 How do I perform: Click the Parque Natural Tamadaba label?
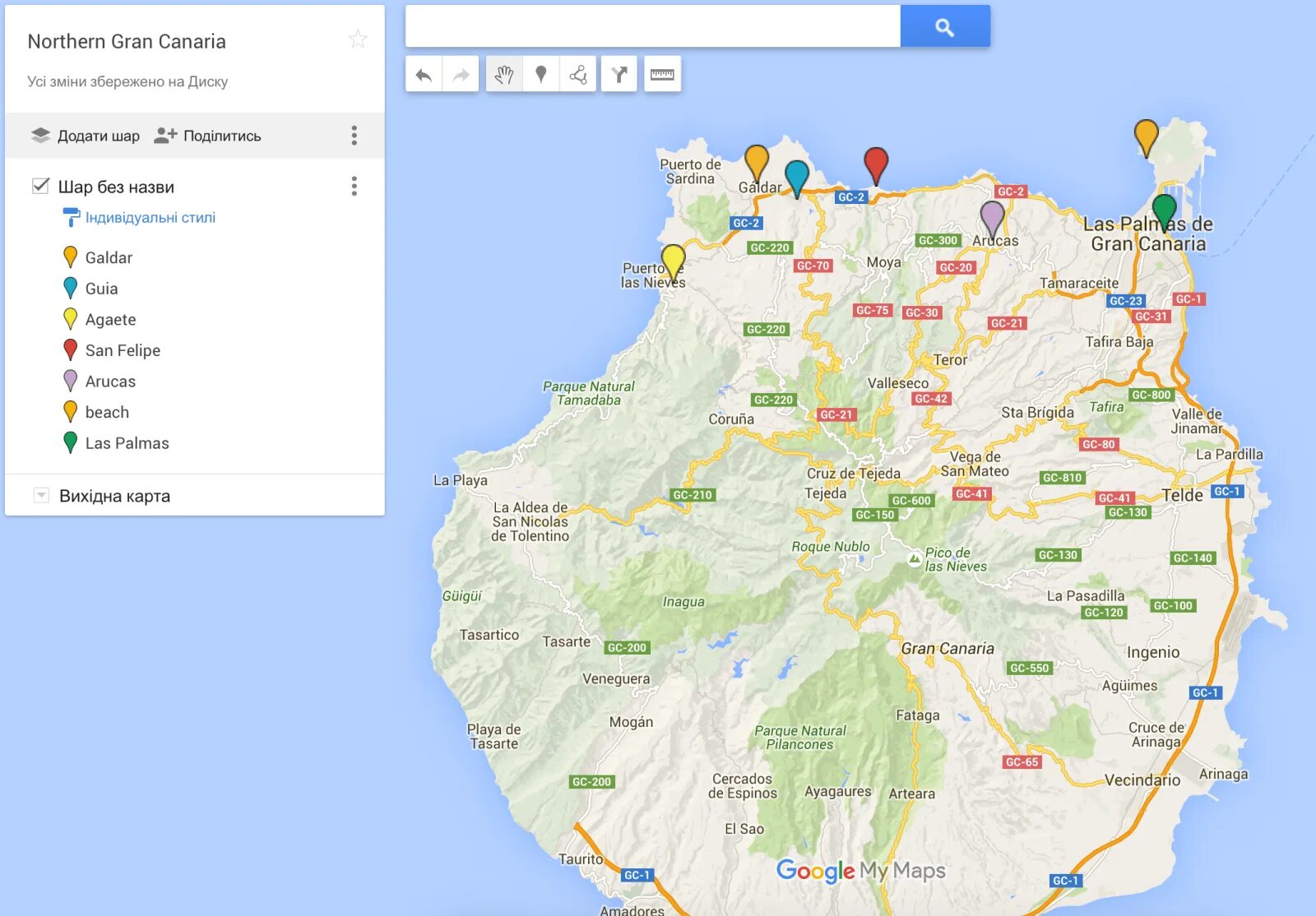(589, 393)
